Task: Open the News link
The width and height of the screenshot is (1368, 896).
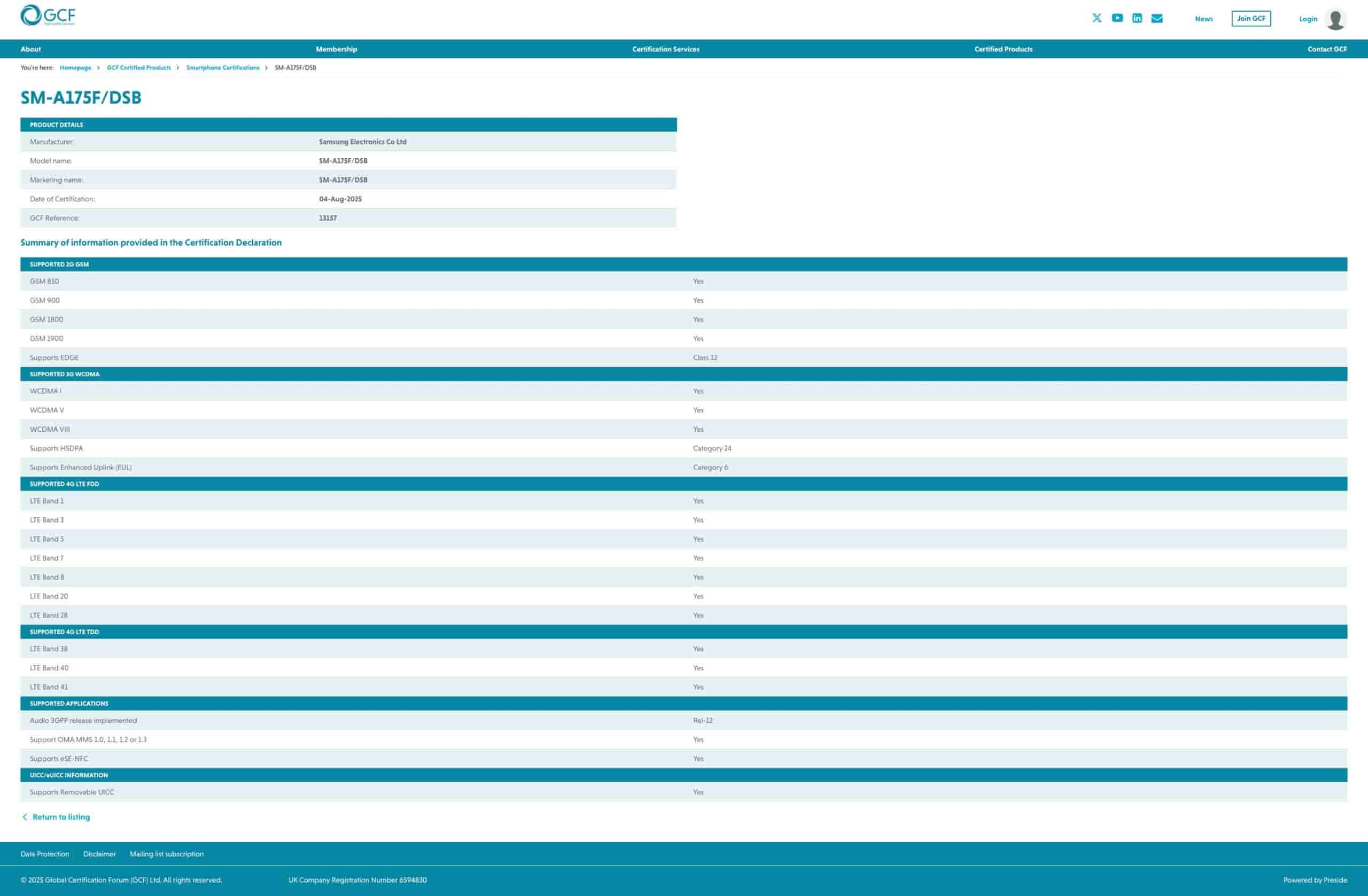Action: pos(1203,19)
